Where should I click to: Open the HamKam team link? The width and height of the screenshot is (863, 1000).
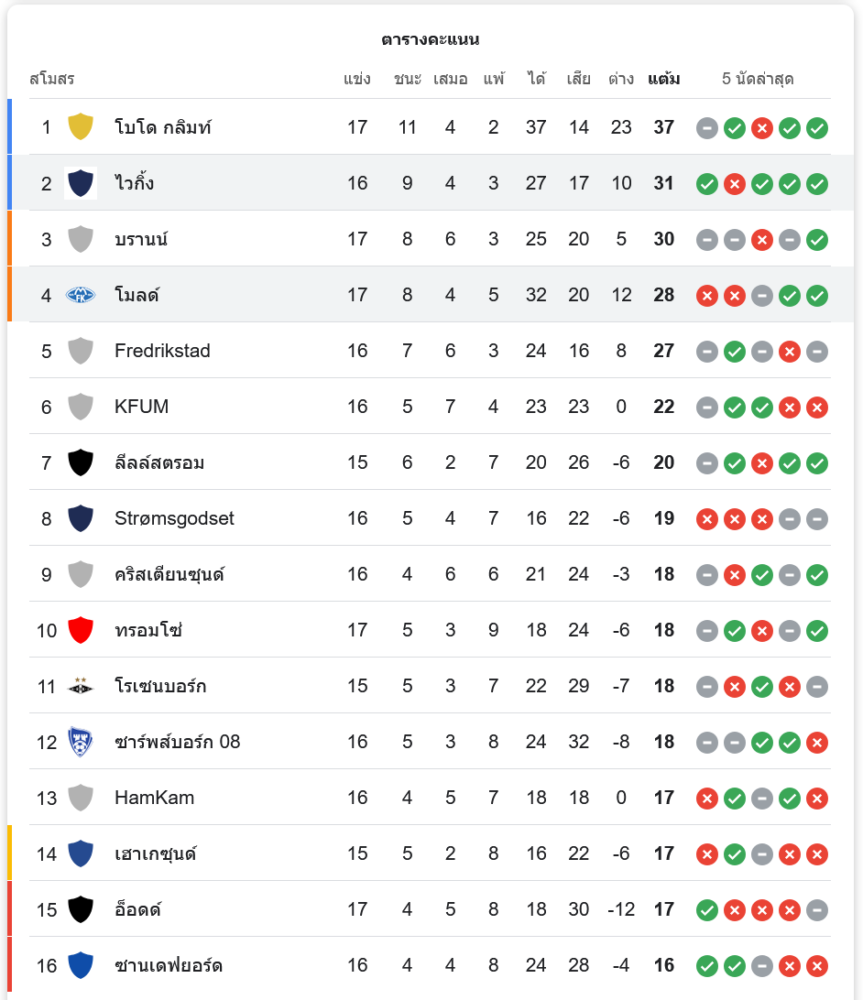point(154,798)
